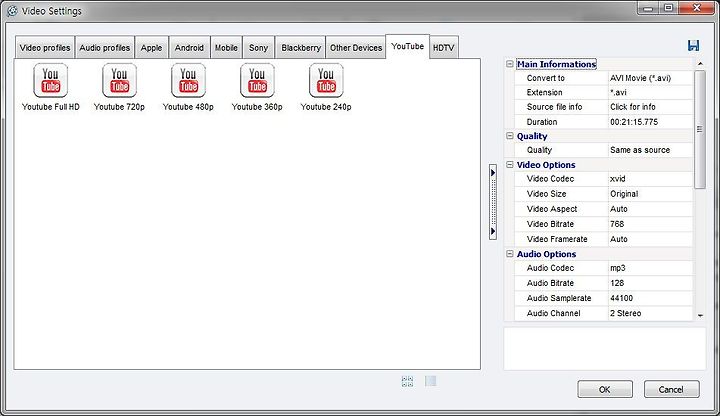
Task: Minimize the Video Settings window
Action: [648, 8]
